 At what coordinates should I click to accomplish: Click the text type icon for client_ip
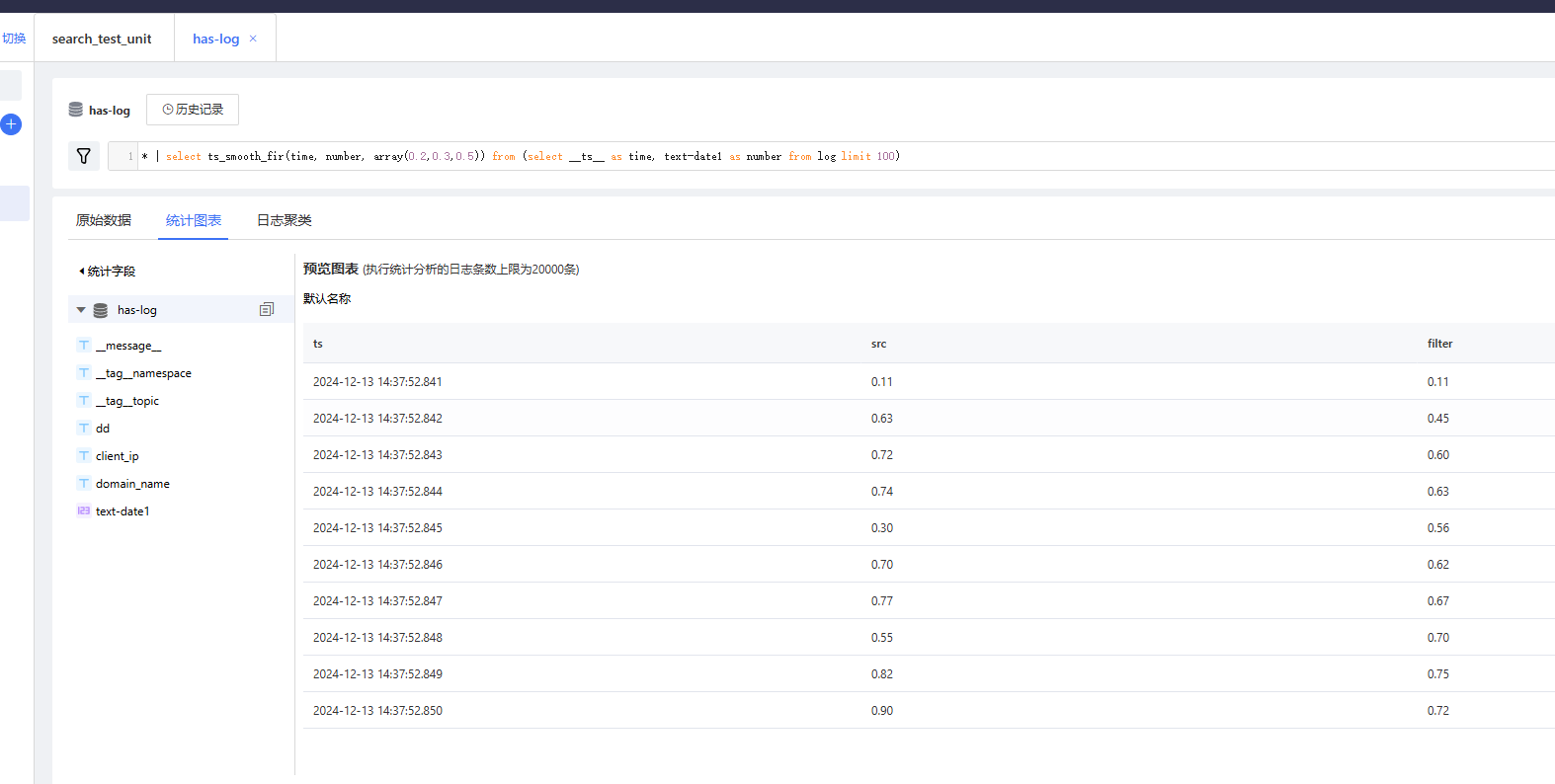click(84, 456)
